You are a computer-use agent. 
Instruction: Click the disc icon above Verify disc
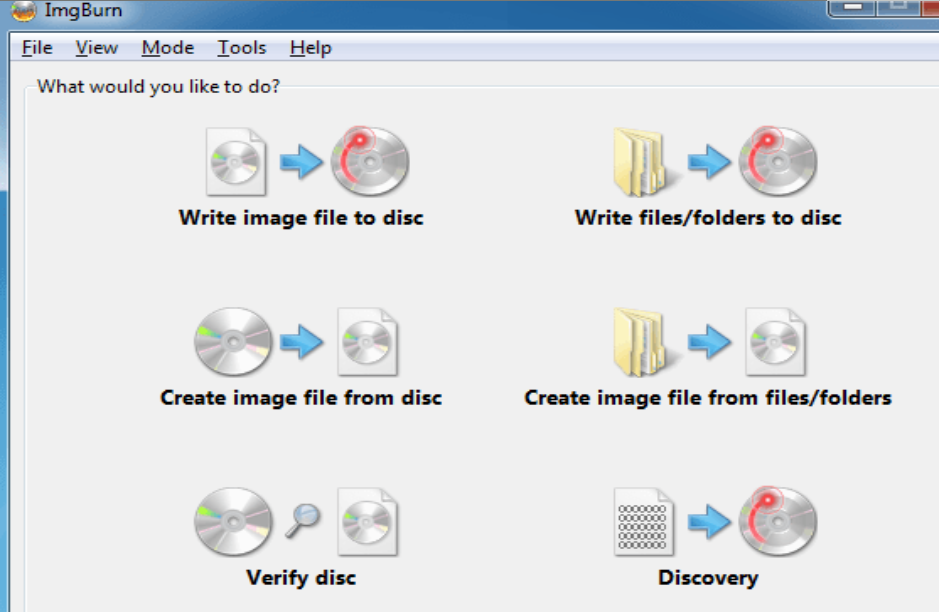click(233, 521)
